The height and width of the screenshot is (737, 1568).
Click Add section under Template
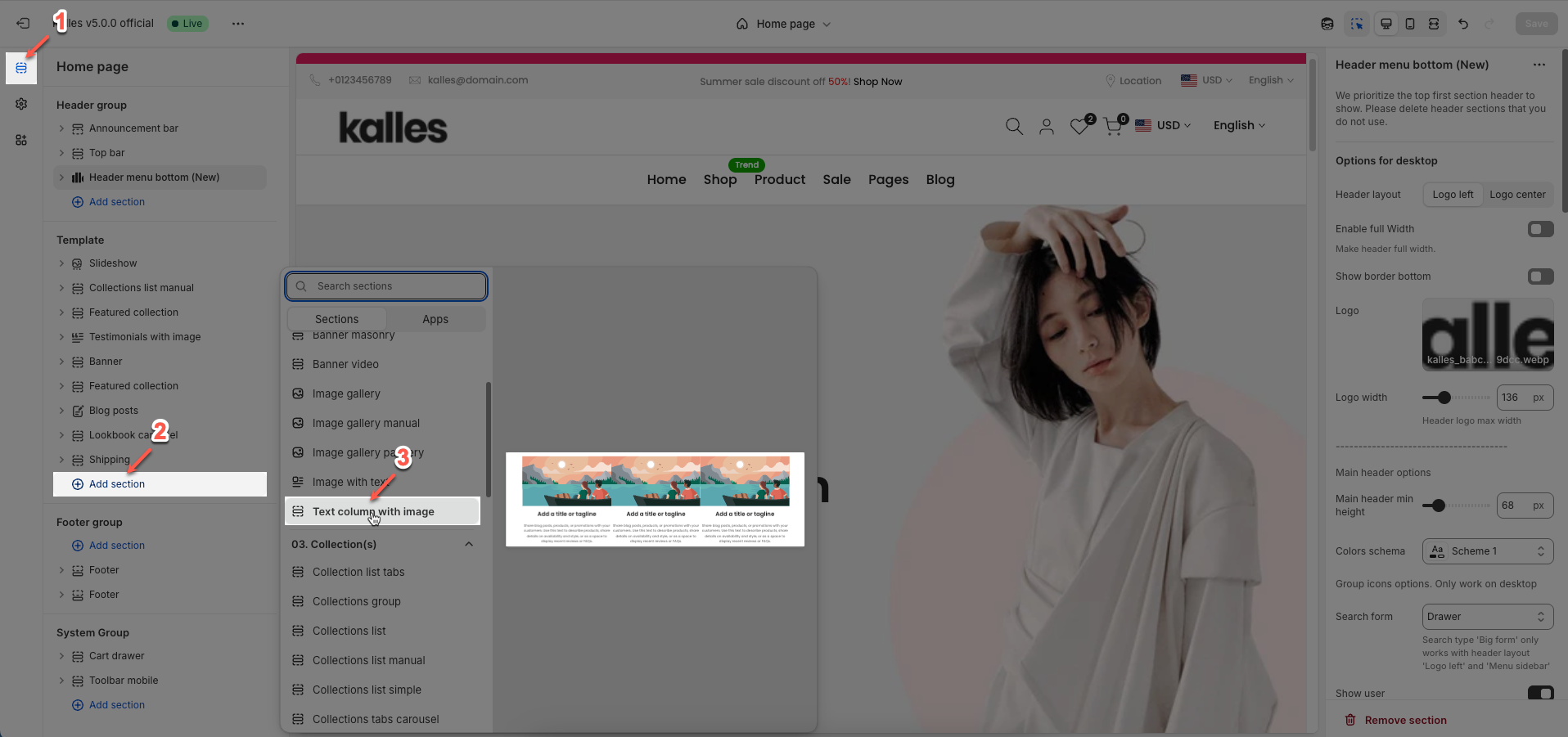click(117, 484)
